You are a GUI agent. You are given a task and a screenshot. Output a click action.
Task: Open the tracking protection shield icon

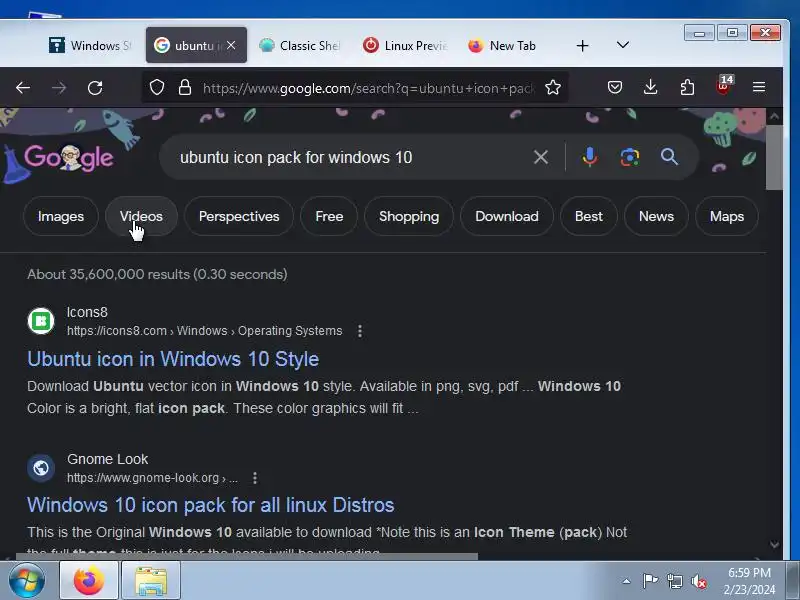[x=157, y=88]
